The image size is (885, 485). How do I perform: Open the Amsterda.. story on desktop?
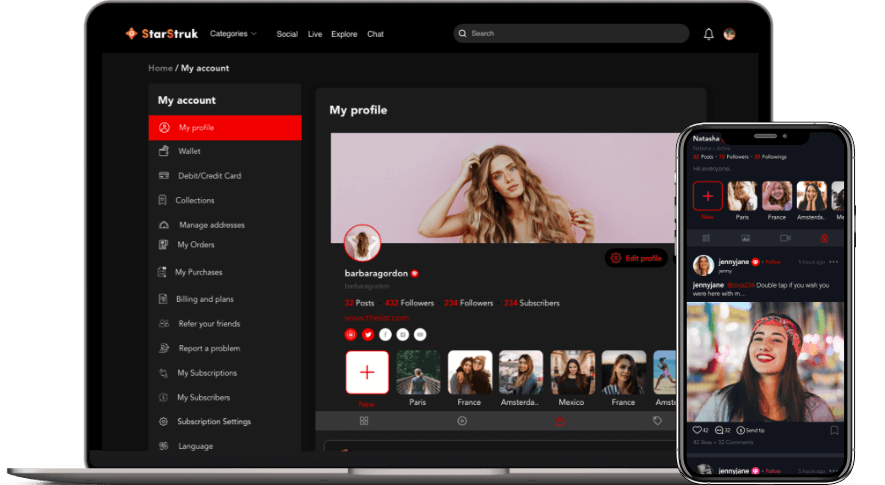coord(521,372)
